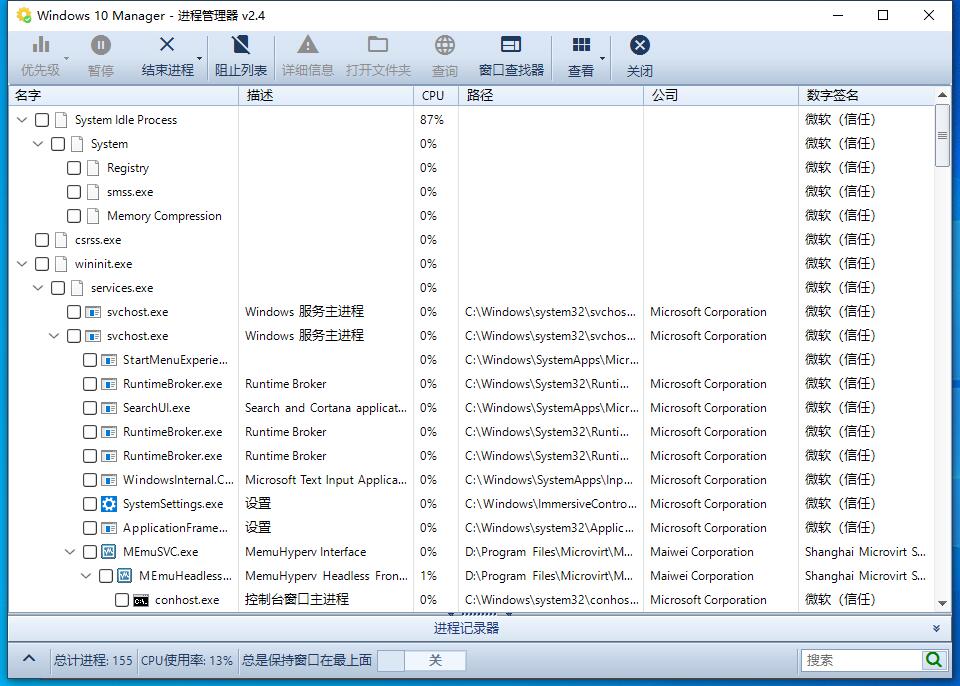The width and height of the screenshot is (960, 686).
Task: Check the smss.exe checkbox
Action: pyautogui.click(x=73, y=192)
